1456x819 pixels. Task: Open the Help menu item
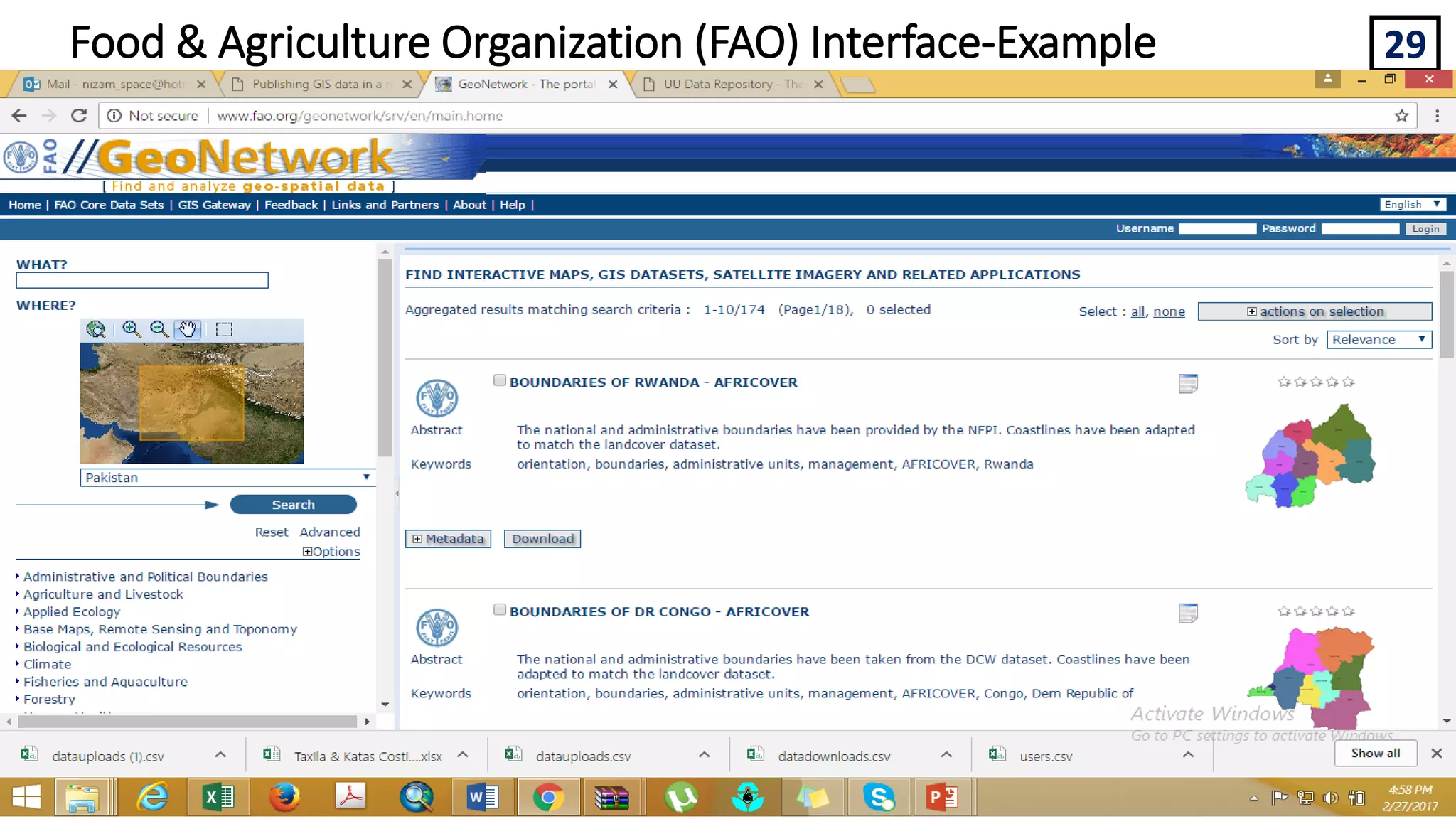pyautogui.click(x=513, y=205)
